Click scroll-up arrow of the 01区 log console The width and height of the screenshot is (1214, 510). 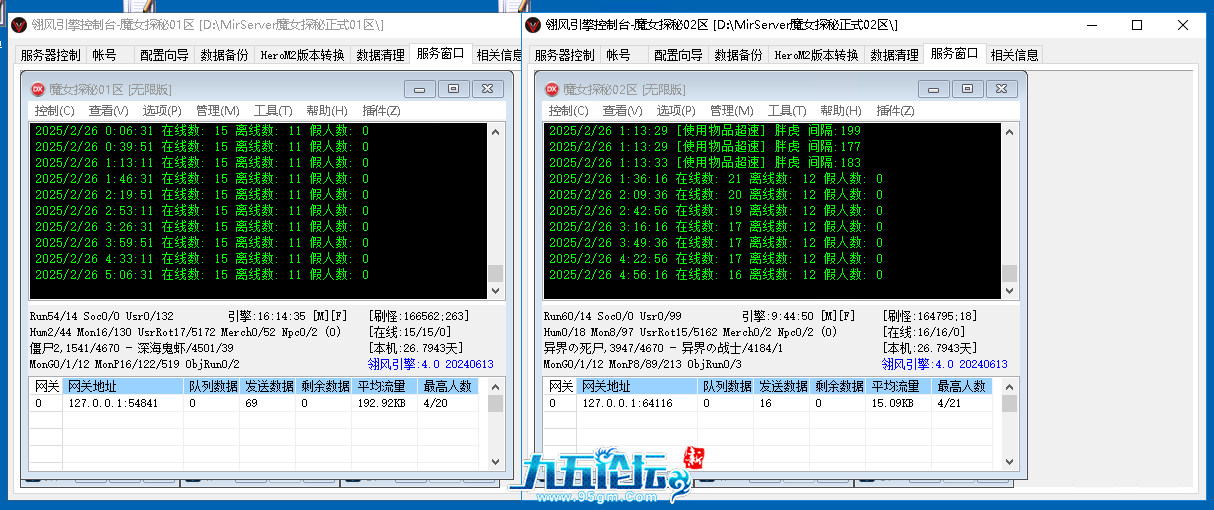click(x=495, y=131)
